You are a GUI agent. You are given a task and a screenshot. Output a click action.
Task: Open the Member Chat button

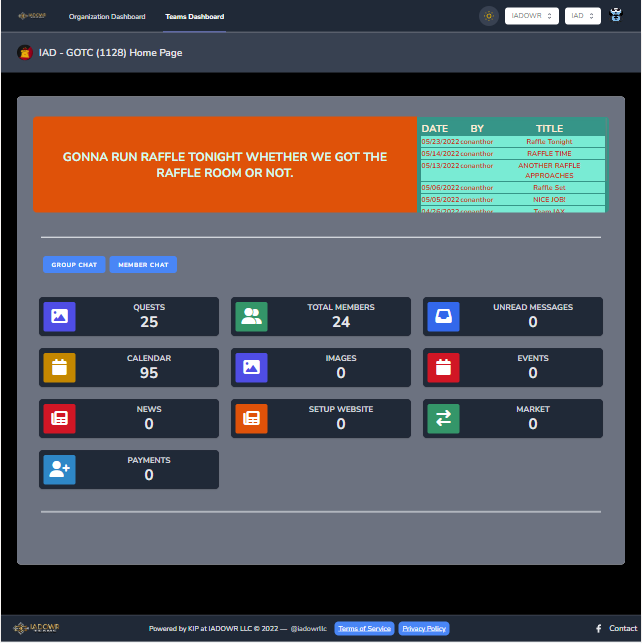pos(143,265)
